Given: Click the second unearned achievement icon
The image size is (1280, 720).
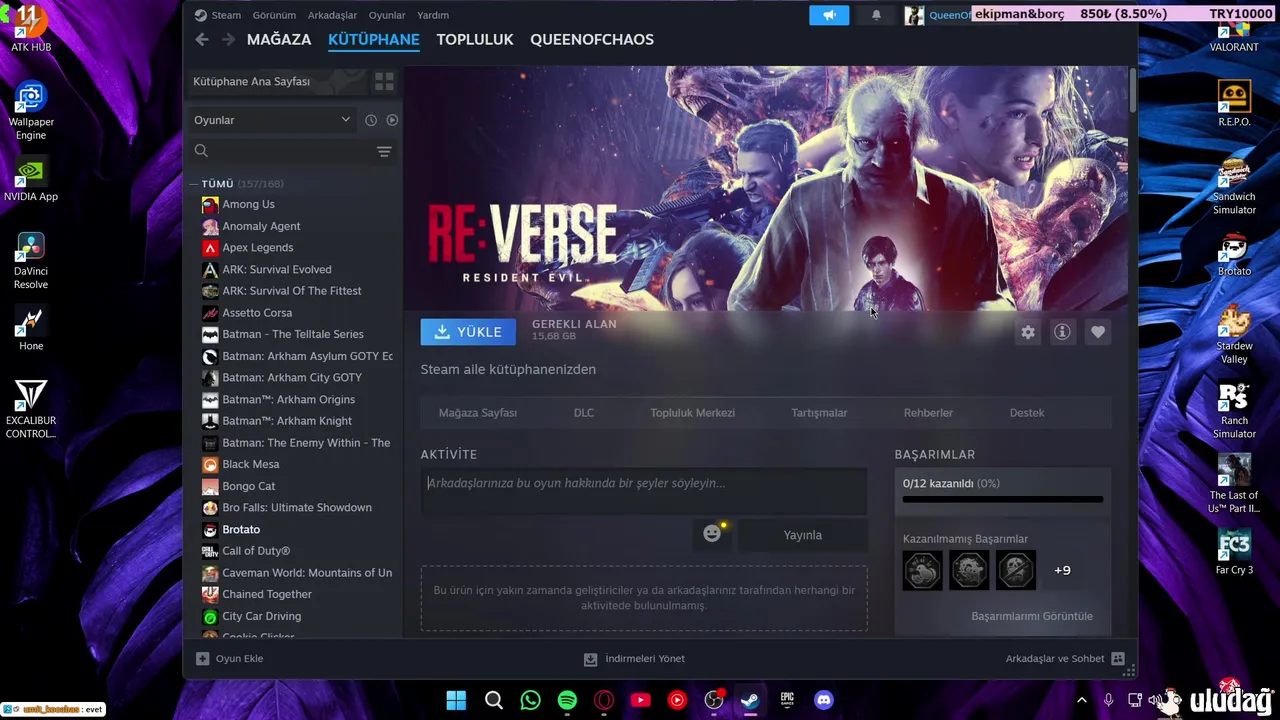Looking at the screenshot, I should point(969,570).
